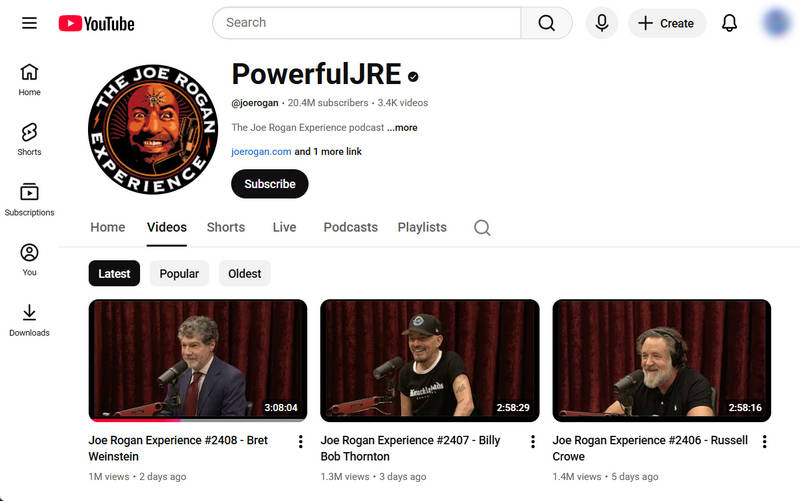Screen dimensions: 800x501
Task: Start voice search with microphone icon
Action: (x=602, y=23)
